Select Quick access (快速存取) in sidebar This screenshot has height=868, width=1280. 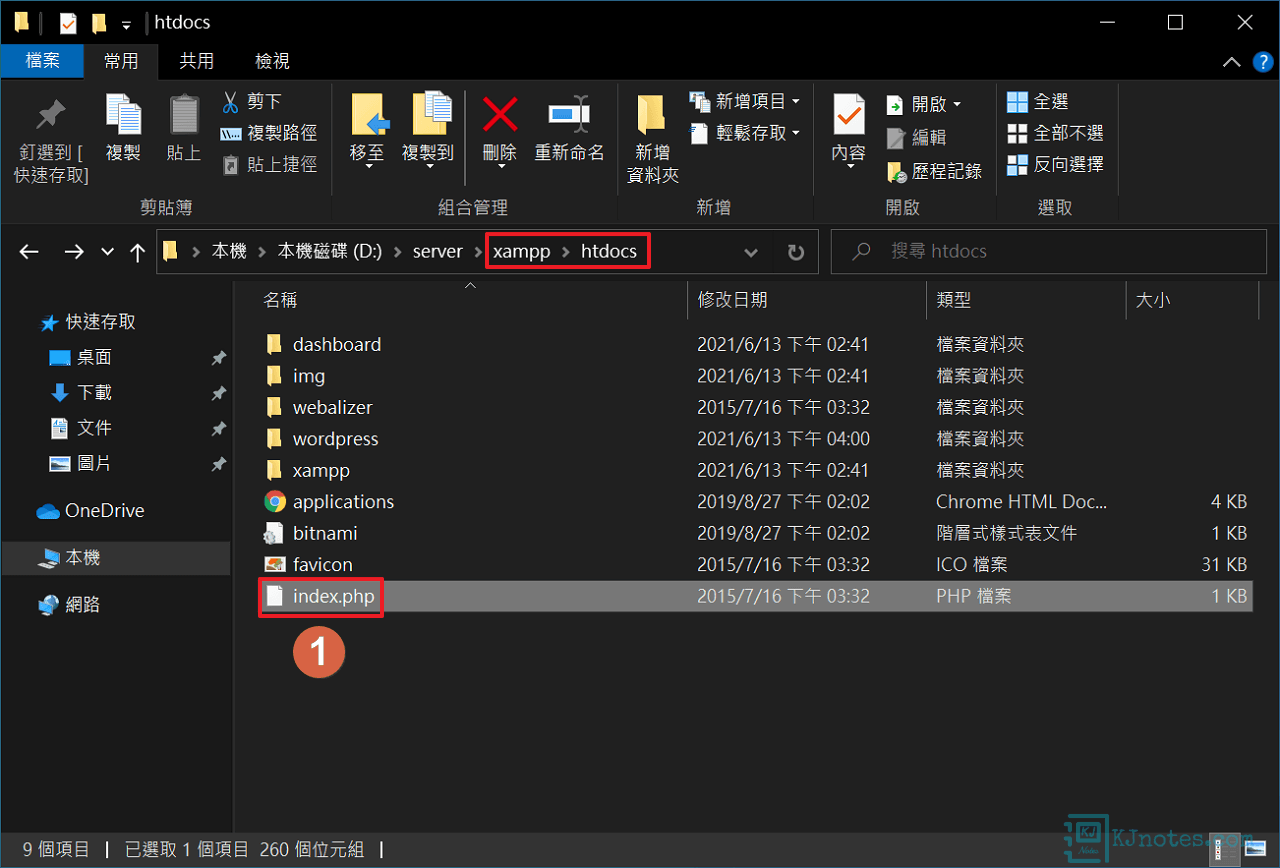[88, 322]
